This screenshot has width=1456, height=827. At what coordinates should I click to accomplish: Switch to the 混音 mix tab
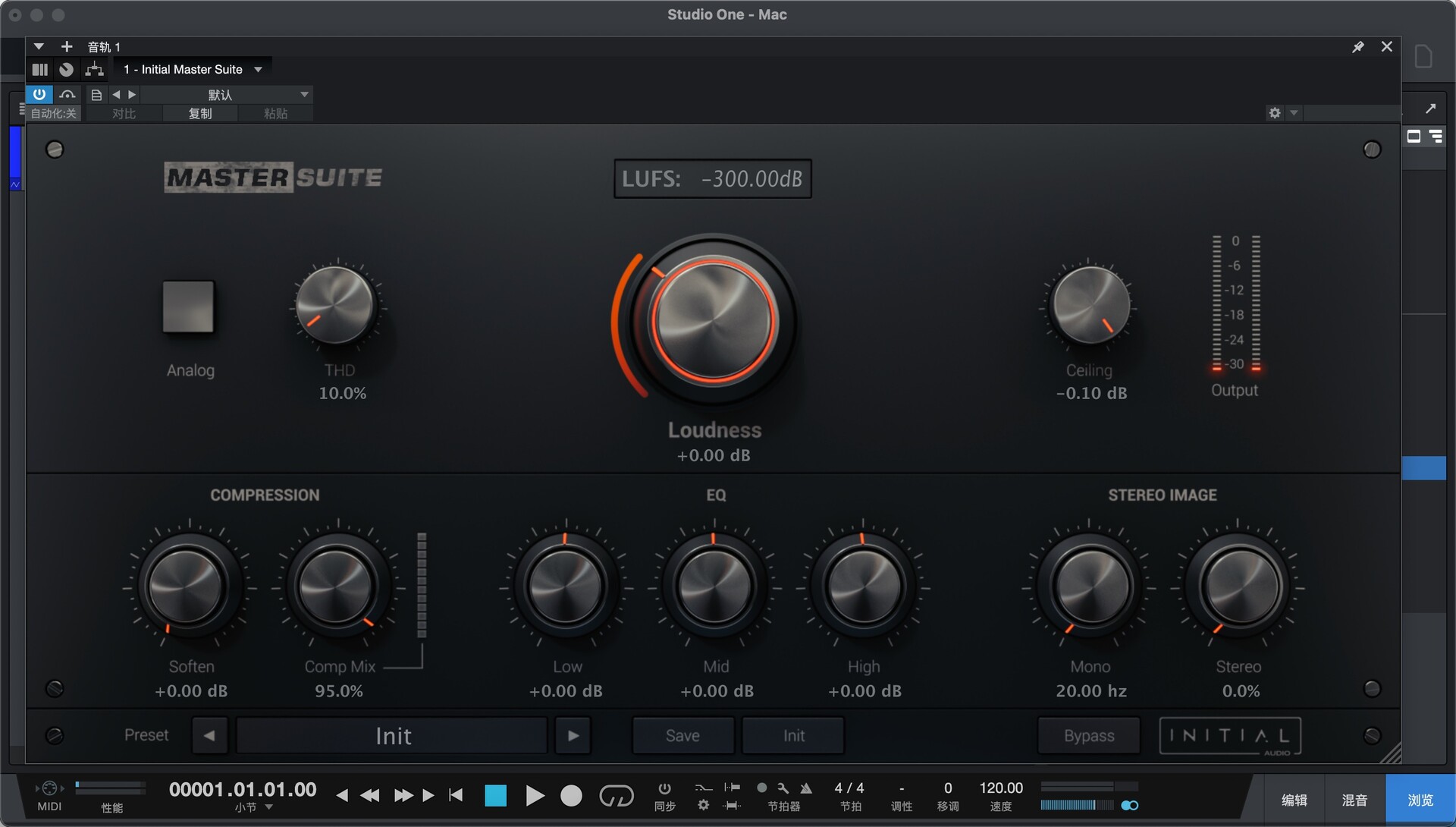[1354, 800]
